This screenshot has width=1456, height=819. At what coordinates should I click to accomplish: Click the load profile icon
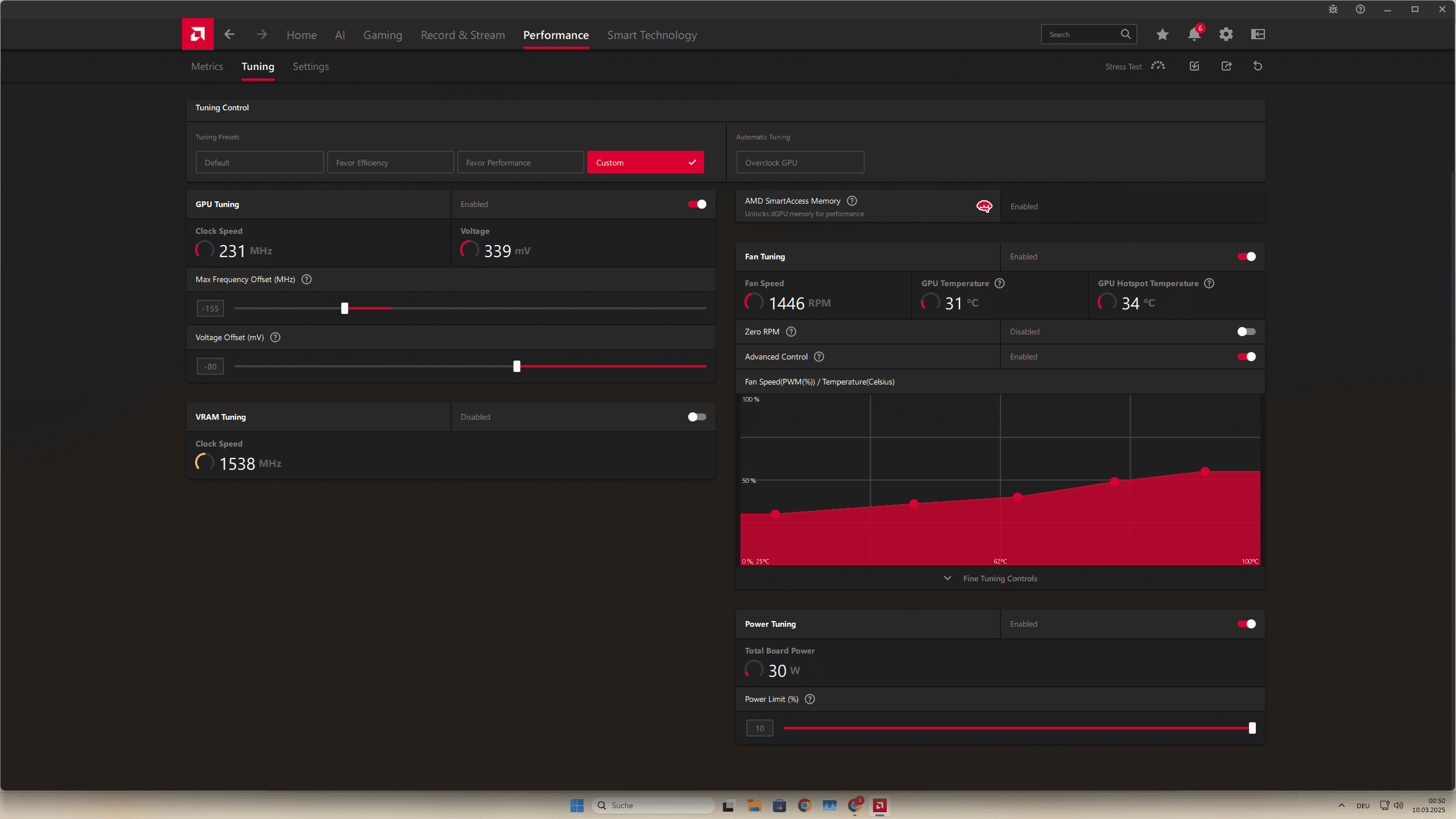point(1194,66)
